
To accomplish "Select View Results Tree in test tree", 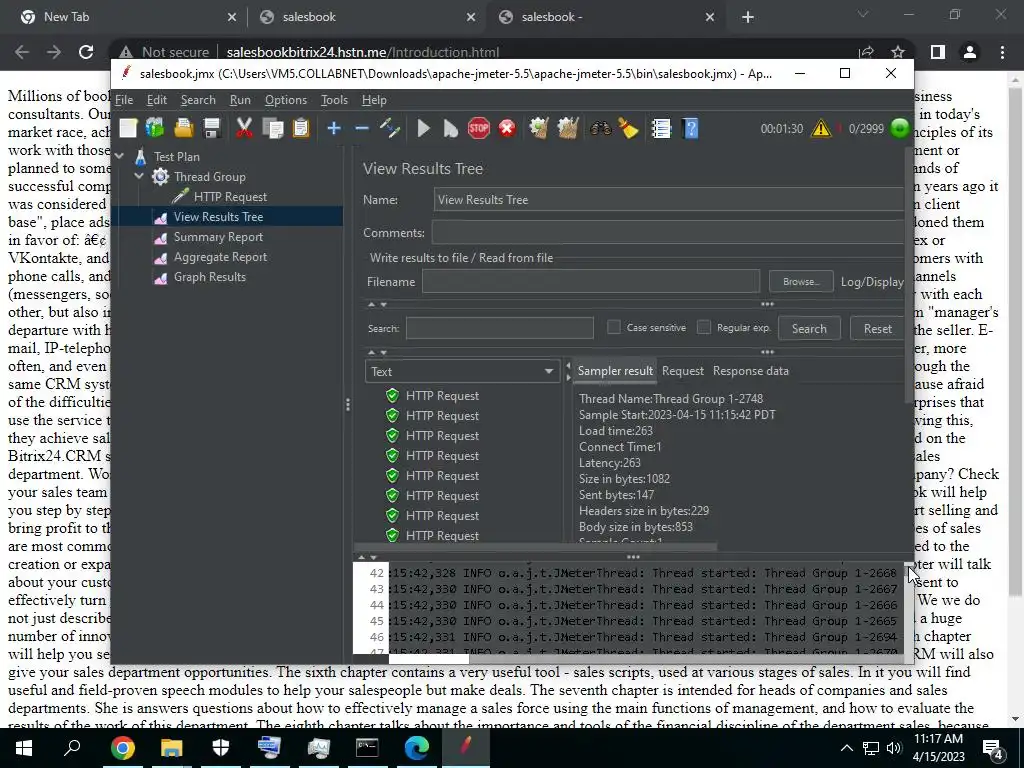I will [x=218, y=217].
